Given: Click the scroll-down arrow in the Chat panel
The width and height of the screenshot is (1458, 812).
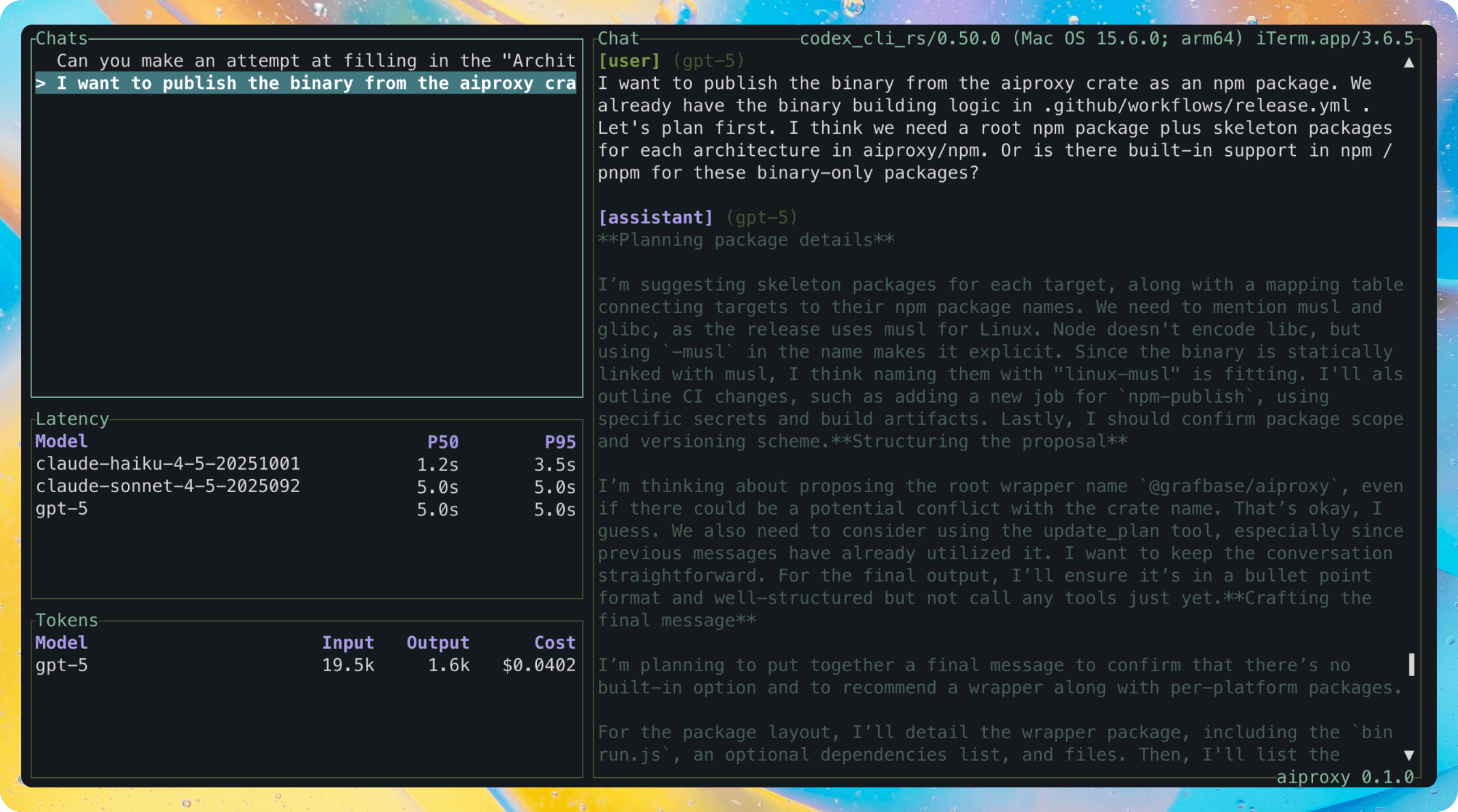Looking at the screenshot, I should (x=1408, y=755).
